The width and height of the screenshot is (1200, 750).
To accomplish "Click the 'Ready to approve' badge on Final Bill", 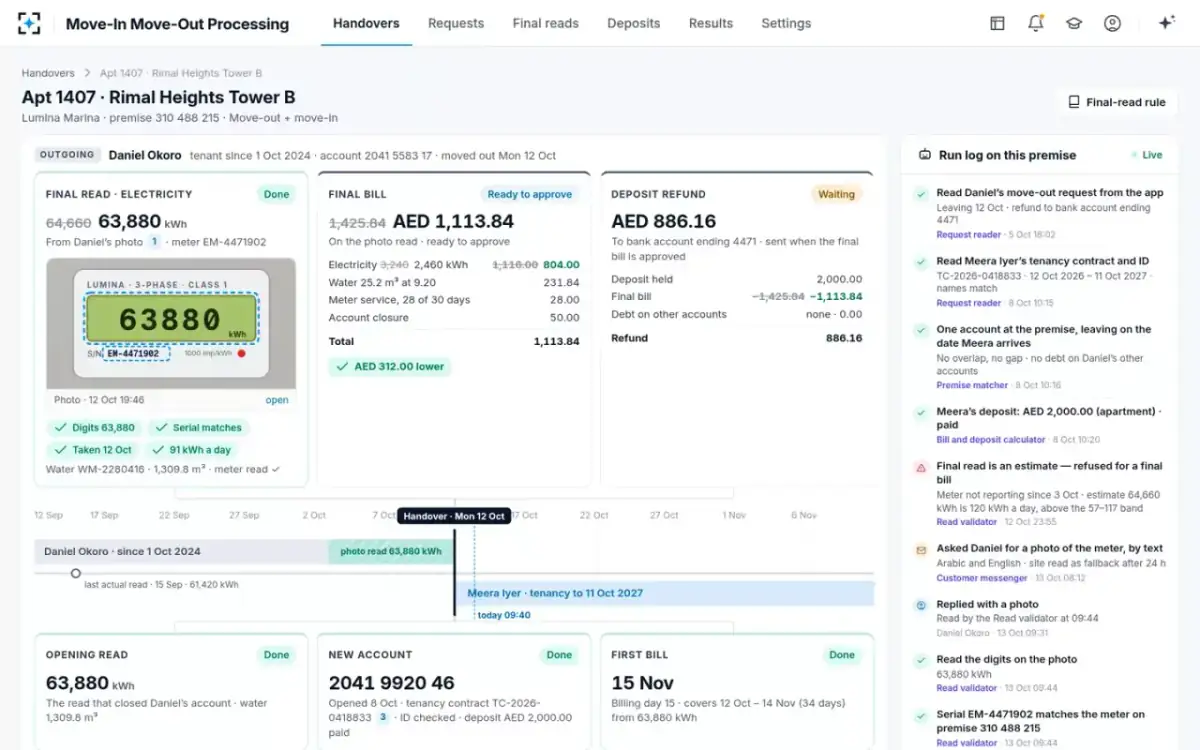I will click(530, 194).
